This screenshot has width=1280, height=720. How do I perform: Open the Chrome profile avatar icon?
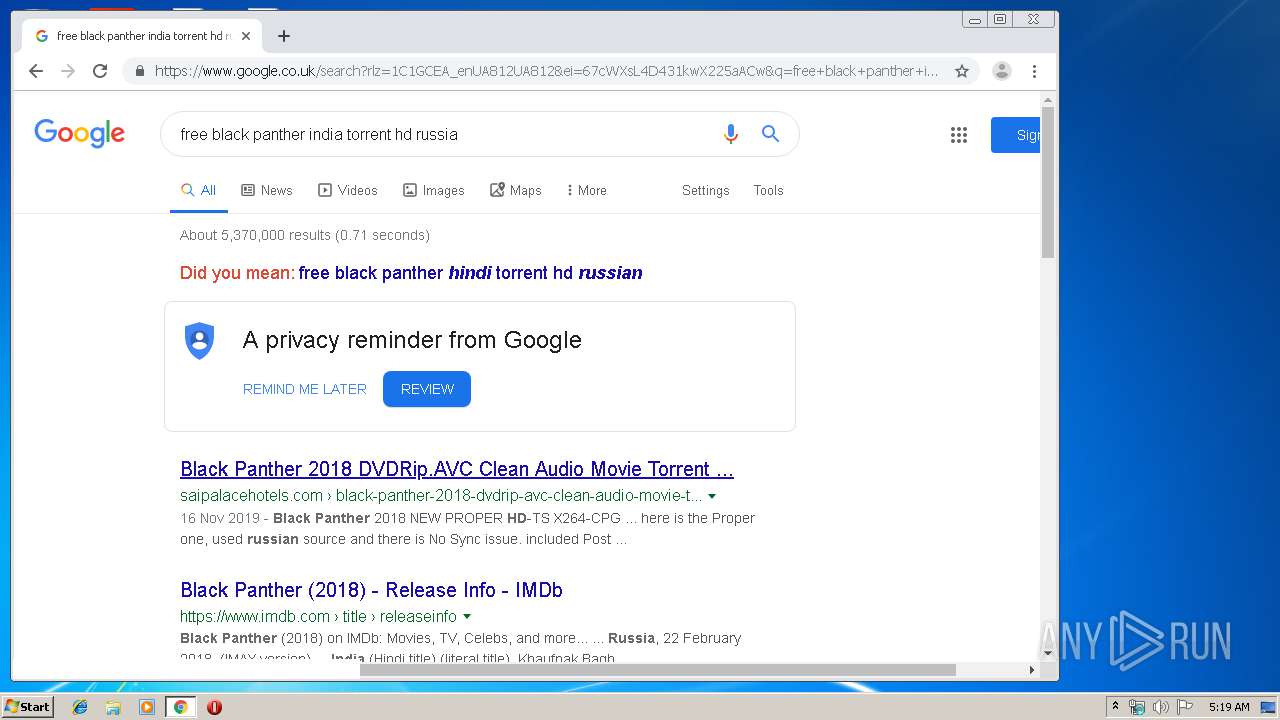[1001, 71]
